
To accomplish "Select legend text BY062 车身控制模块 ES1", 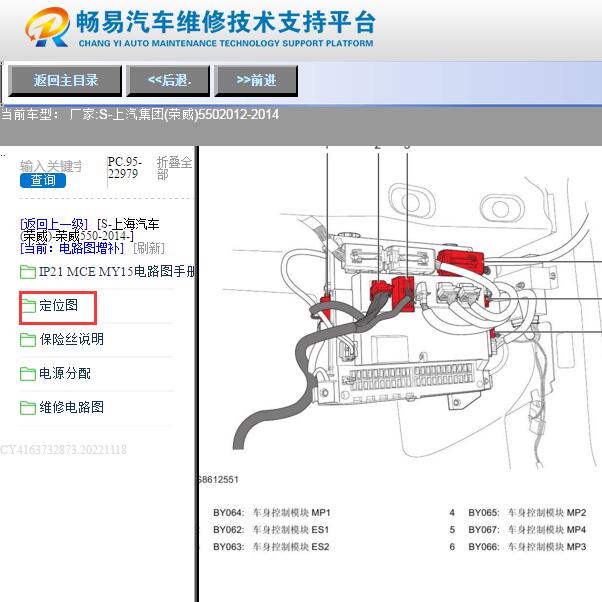I will pos(271,530).
